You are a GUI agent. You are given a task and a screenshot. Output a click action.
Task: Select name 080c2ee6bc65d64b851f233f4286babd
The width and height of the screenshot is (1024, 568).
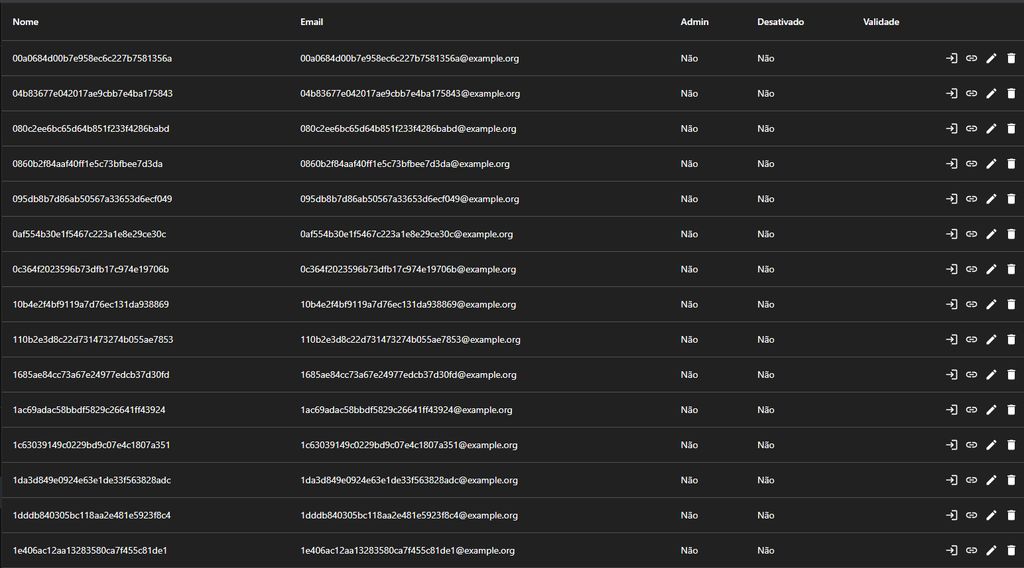click(x=91, y=129)
